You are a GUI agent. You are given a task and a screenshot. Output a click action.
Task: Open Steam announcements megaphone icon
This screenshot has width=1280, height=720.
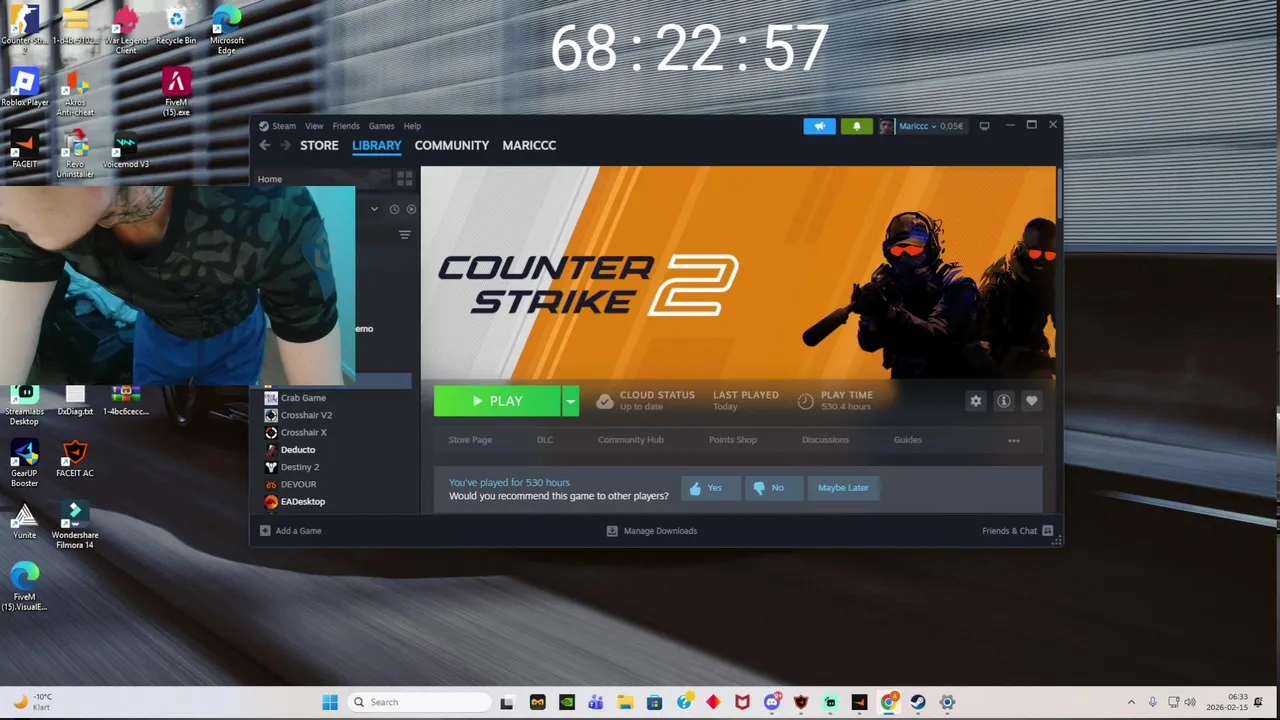pyautogui.click(x=819, y=126)
